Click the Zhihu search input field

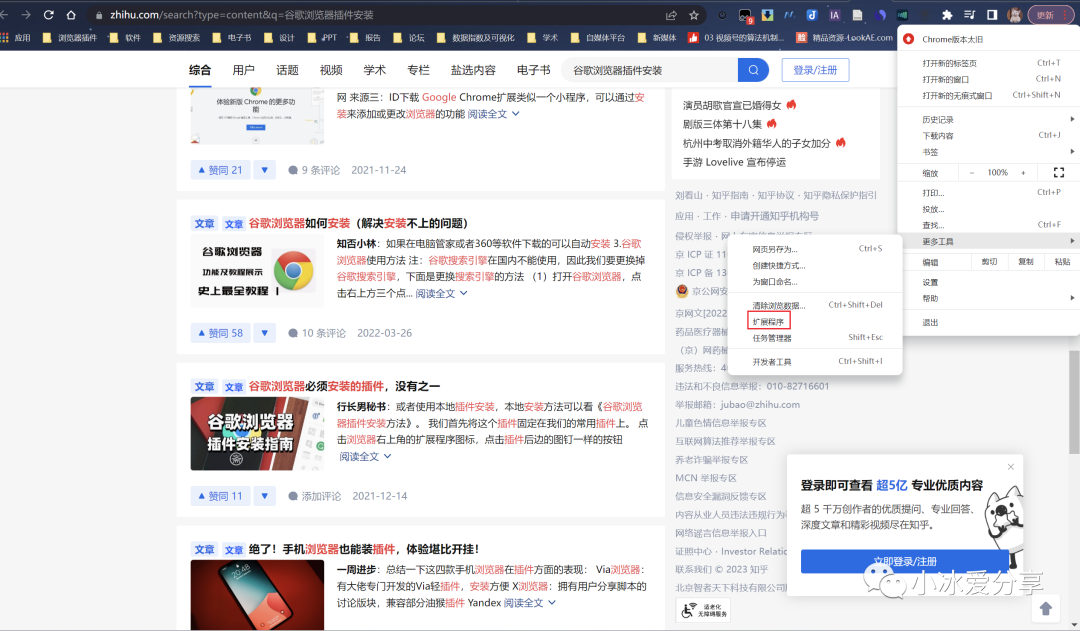650,70
